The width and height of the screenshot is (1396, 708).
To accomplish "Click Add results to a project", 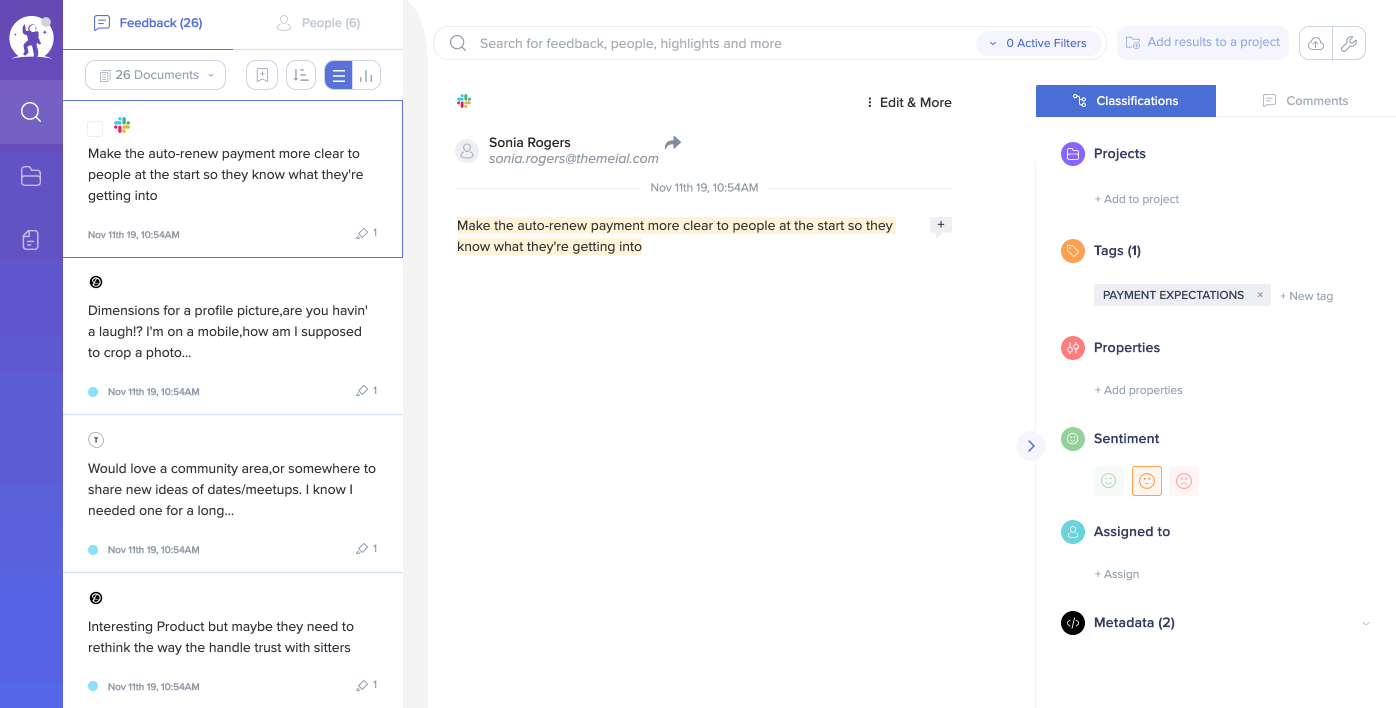I will (x=1203, y=43).
